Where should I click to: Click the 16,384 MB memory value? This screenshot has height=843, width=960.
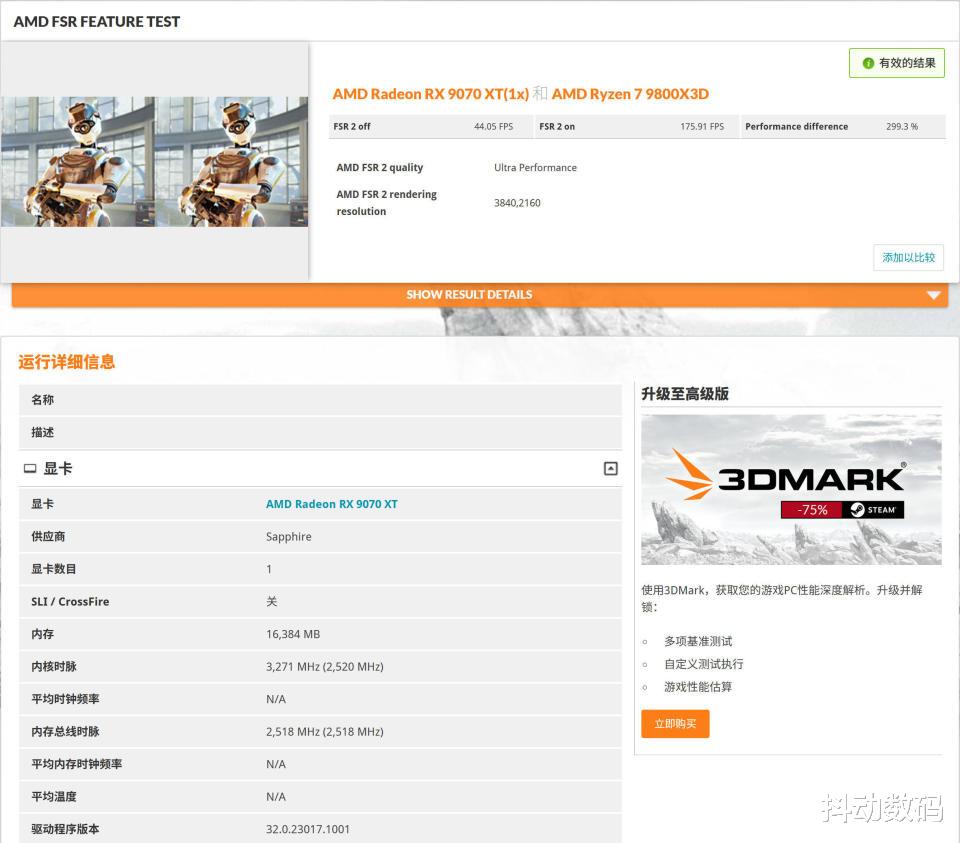(x=293, y=634)
